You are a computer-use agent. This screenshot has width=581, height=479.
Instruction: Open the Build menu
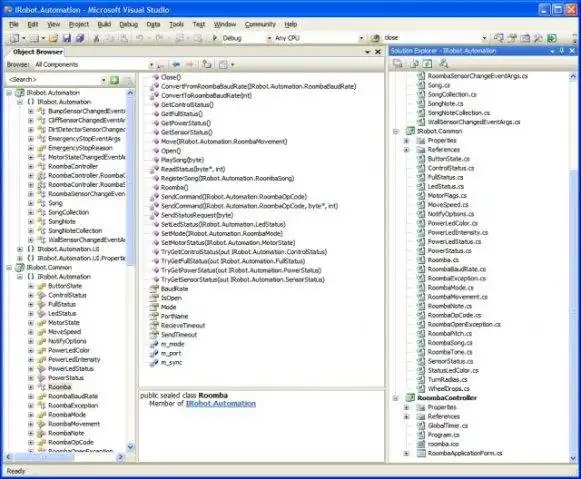(104, 24)
